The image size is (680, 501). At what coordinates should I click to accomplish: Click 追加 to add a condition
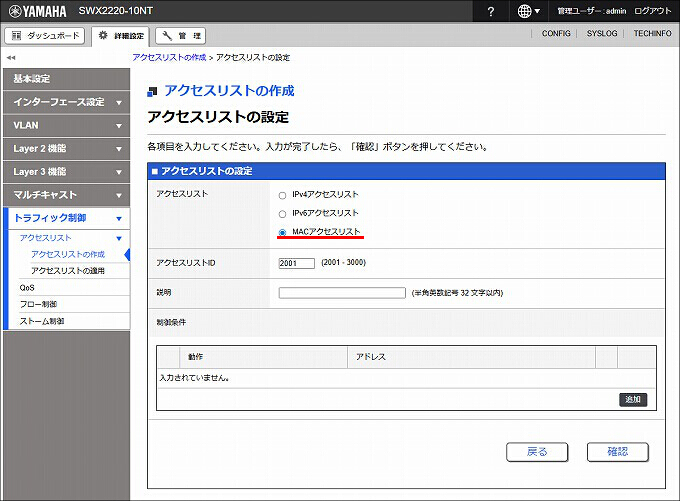(633, 399)
